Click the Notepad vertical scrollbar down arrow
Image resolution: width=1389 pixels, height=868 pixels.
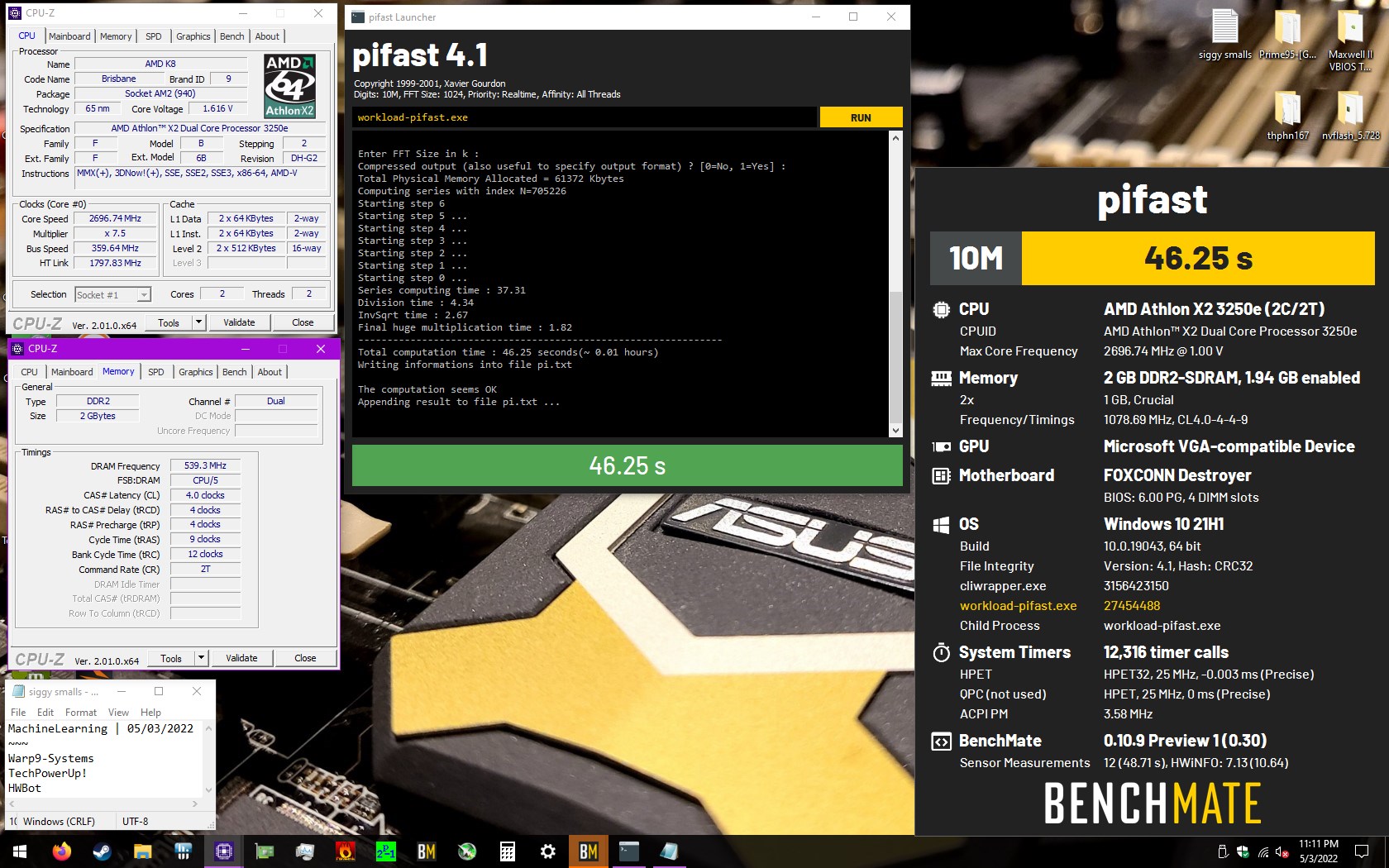pyautogui.click(x=208, y=790)
